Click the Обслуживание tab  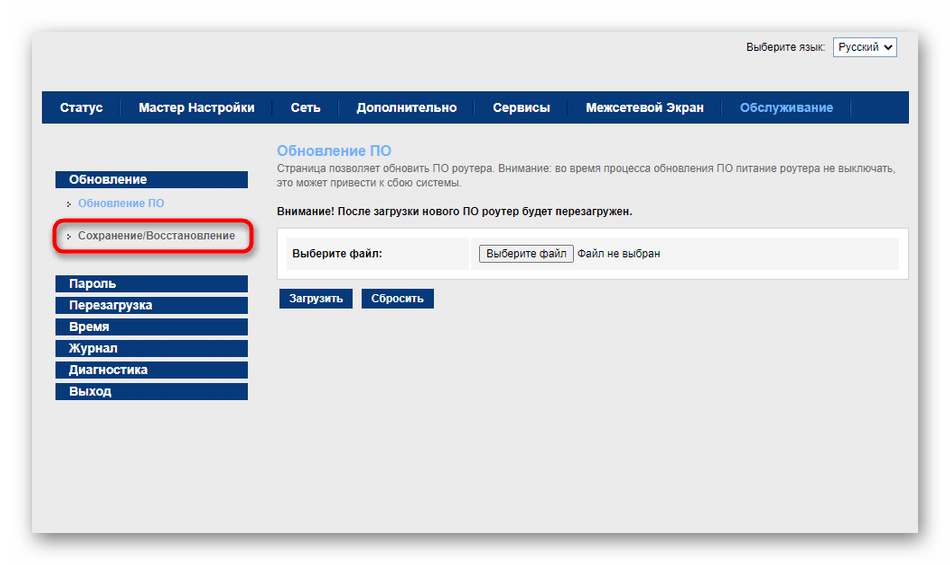pos(786,108)
